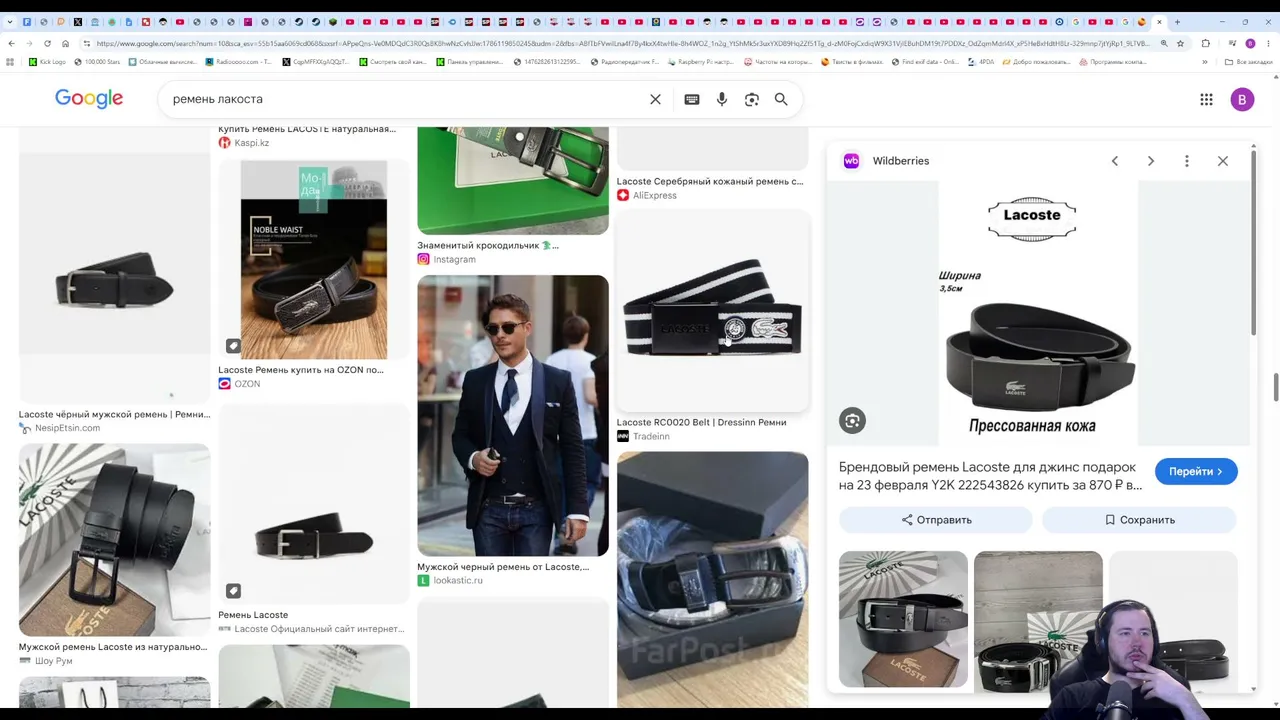
Task: Open the NesipEtsin.com source link
Action: [60, 428]
